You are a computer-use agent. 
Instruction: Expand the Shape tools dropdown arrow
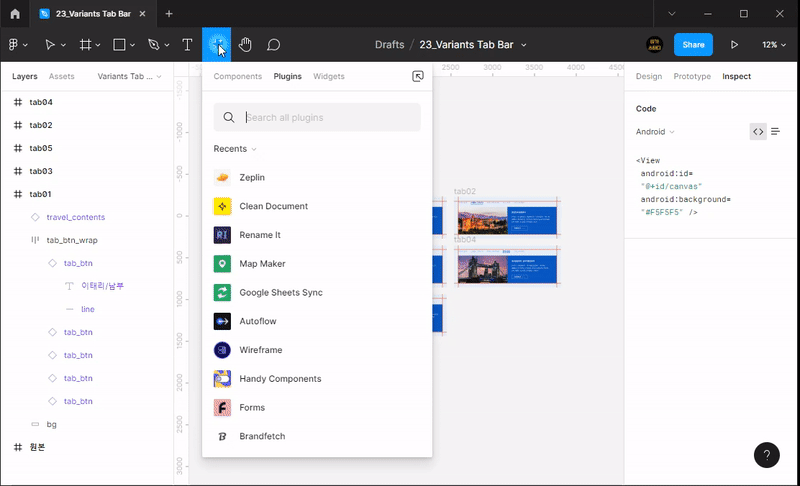132,45
